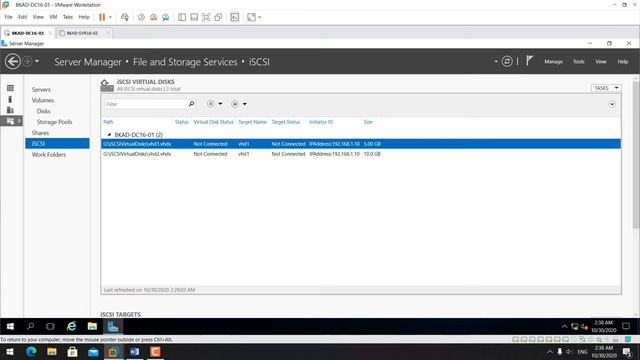Click the Filter text box

(145, 104)
